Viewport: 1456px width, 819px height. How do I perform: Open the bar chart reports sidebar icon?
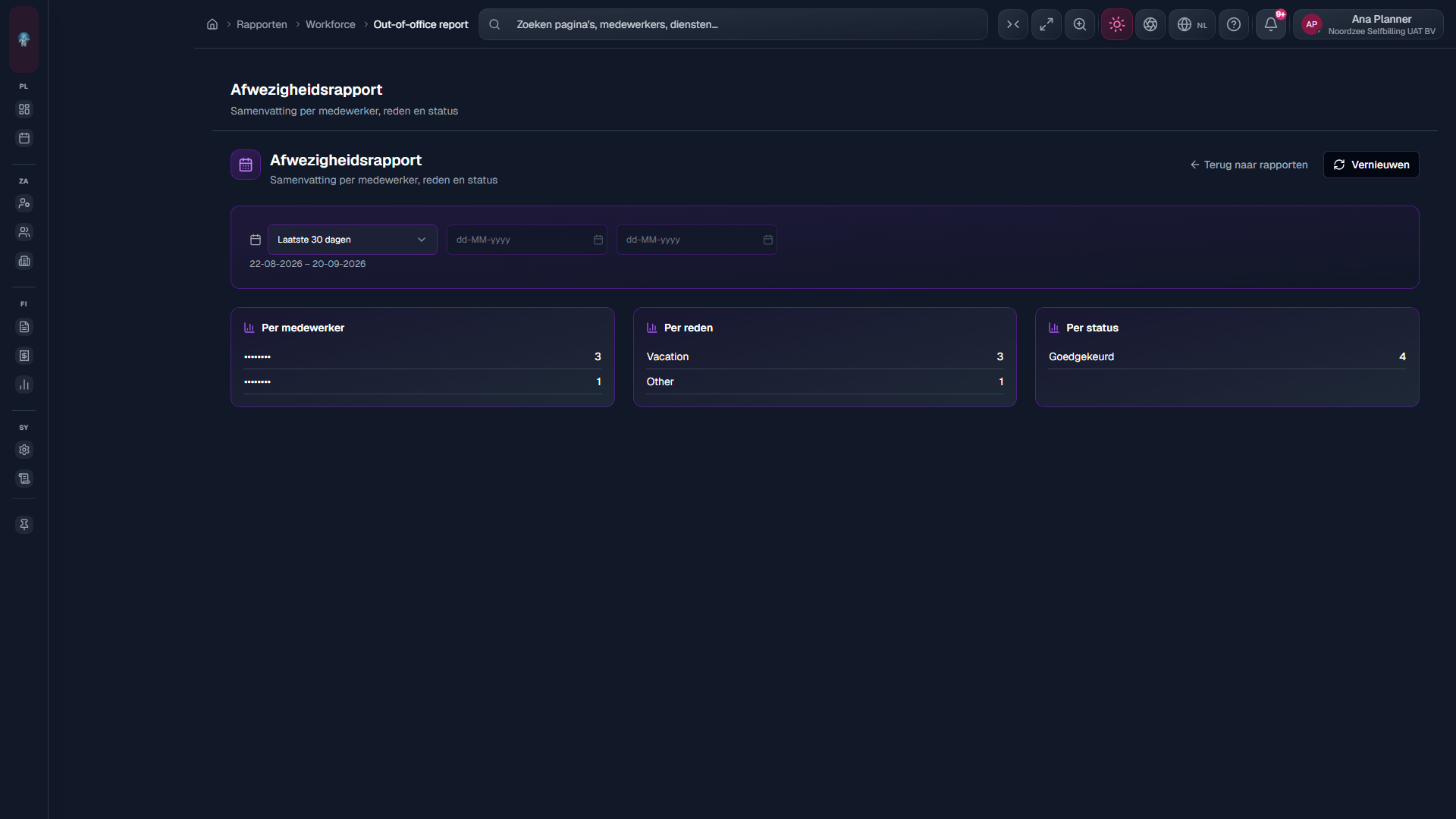tap(24, 384)
